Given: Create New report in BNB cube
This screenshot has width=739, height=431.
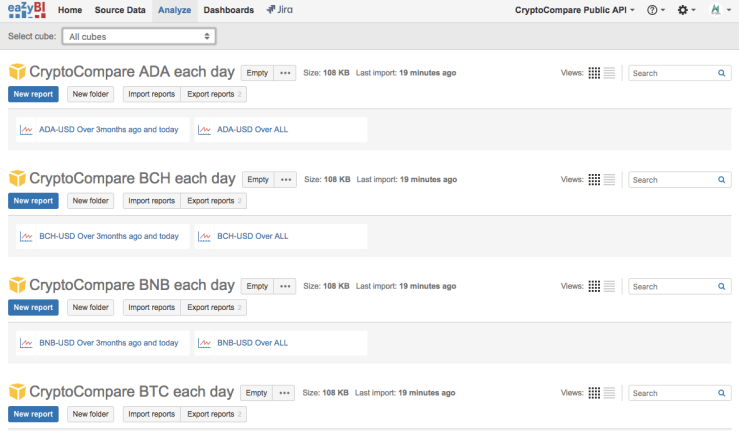Looking at the screenshot, I should [x=33, y=308].
